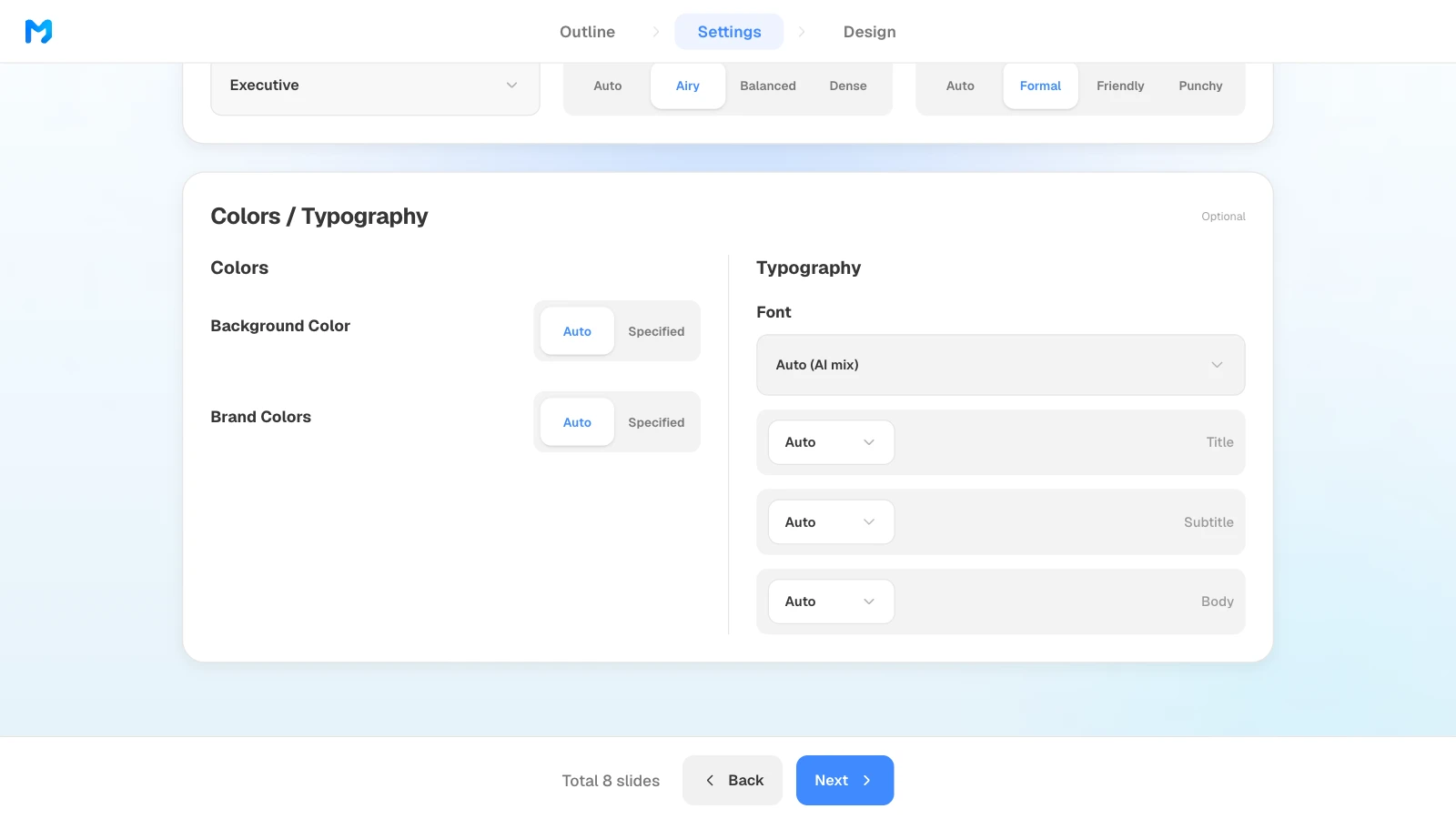Set Background Color to Auto
Viewport: 1456px width, 819px height.
pyautogui.click(x=577, y=331)
